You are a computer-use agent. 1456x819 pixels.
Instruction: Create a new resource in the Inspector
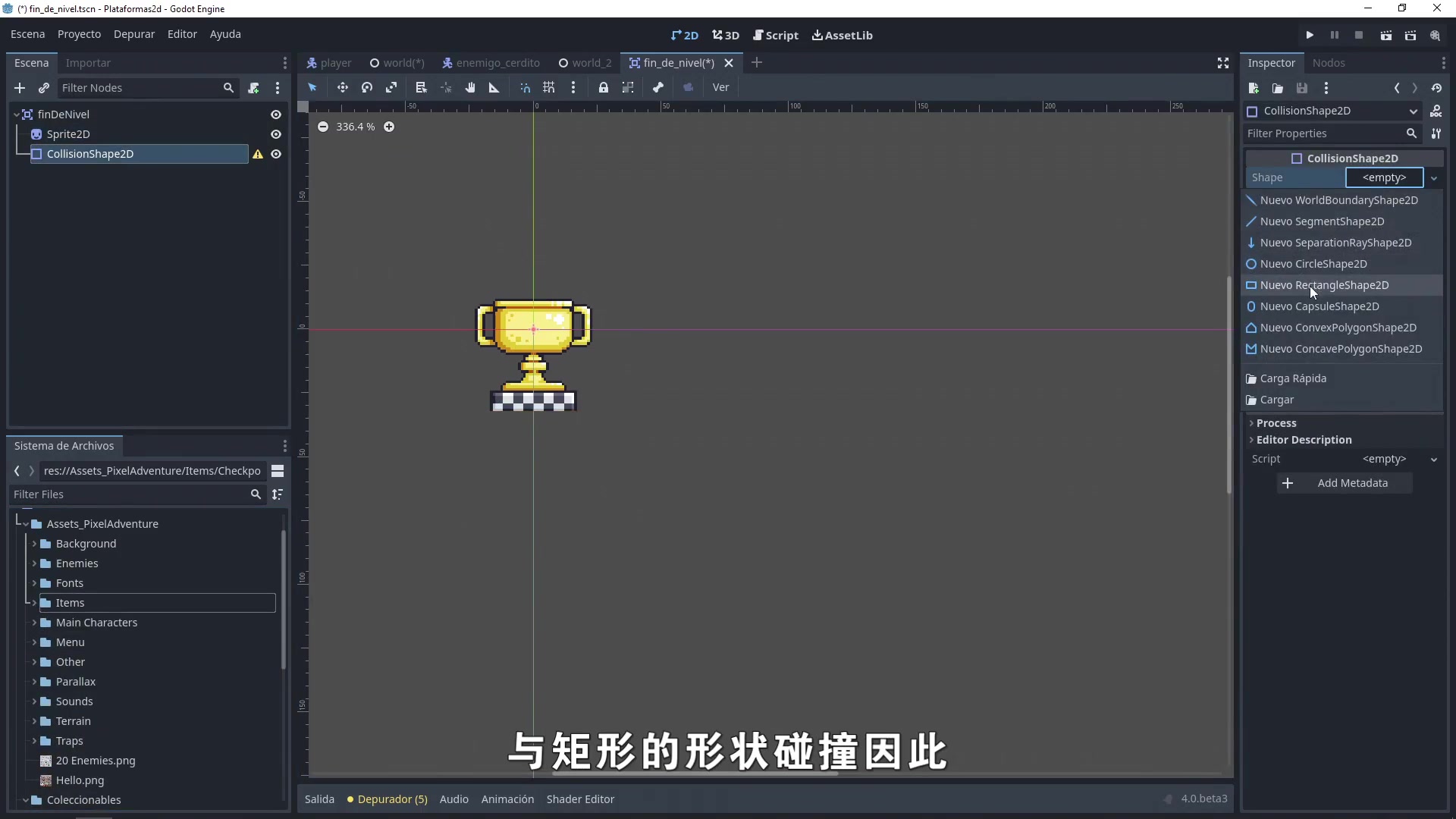coord(1255,88)
